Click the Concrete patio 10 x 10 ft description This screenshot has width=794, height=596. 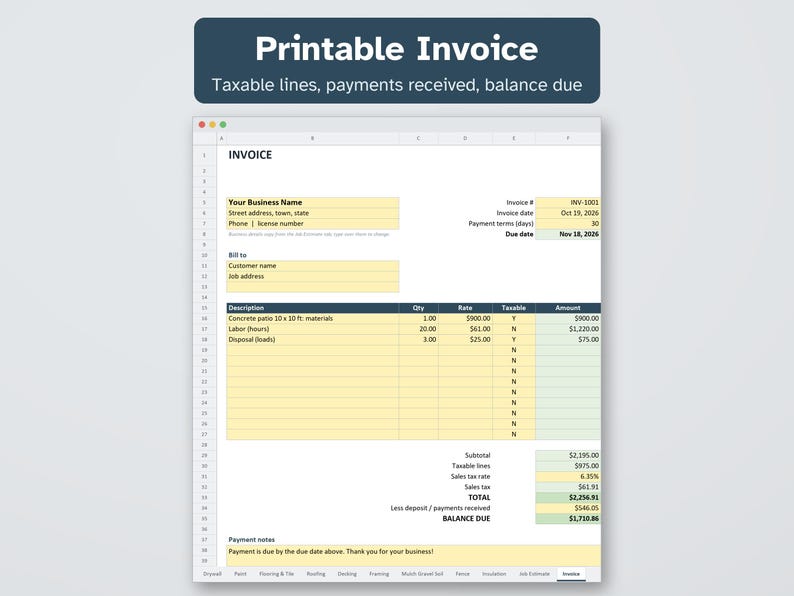click(x=312, y=319)
